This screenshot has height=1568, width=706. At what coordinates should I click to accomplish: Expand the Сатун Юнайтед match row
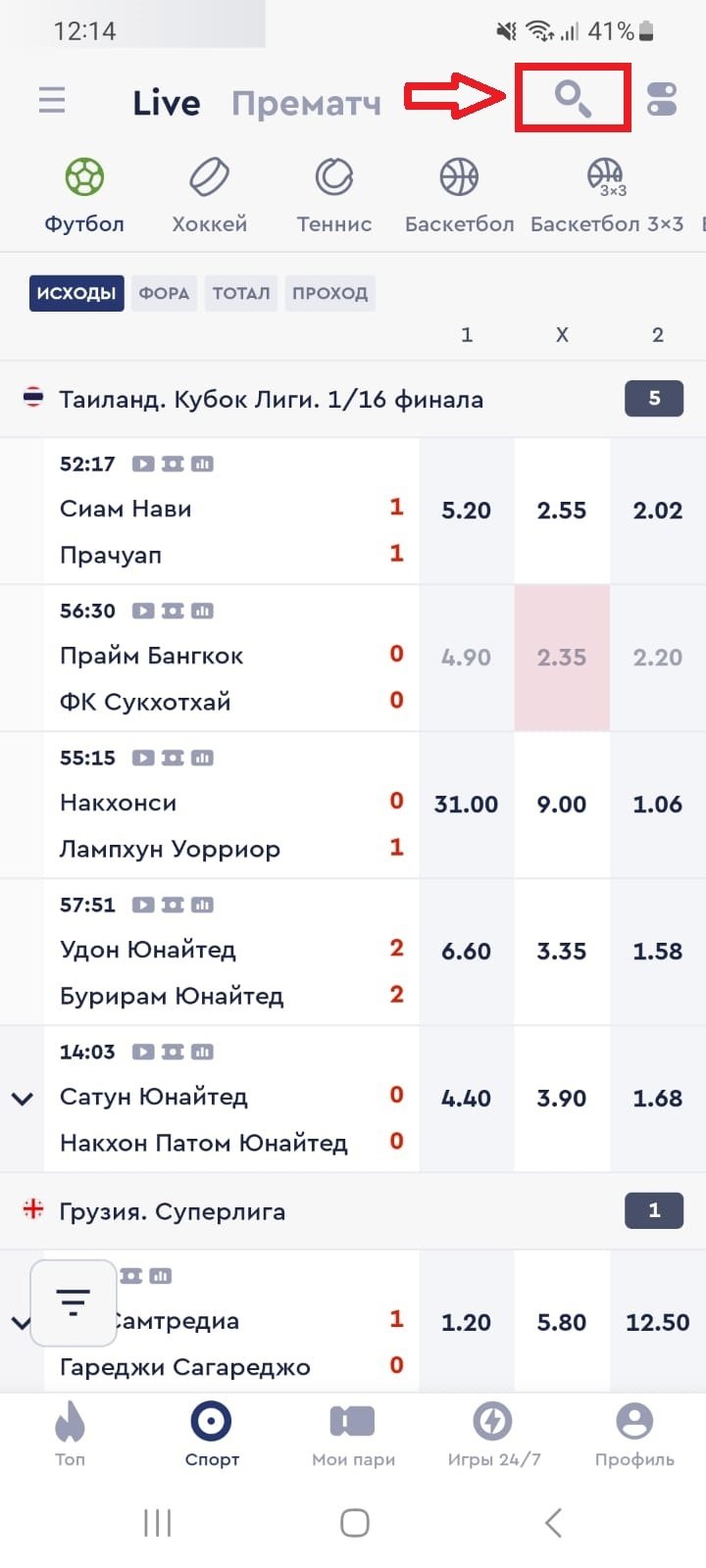(x=22, y=1099)
